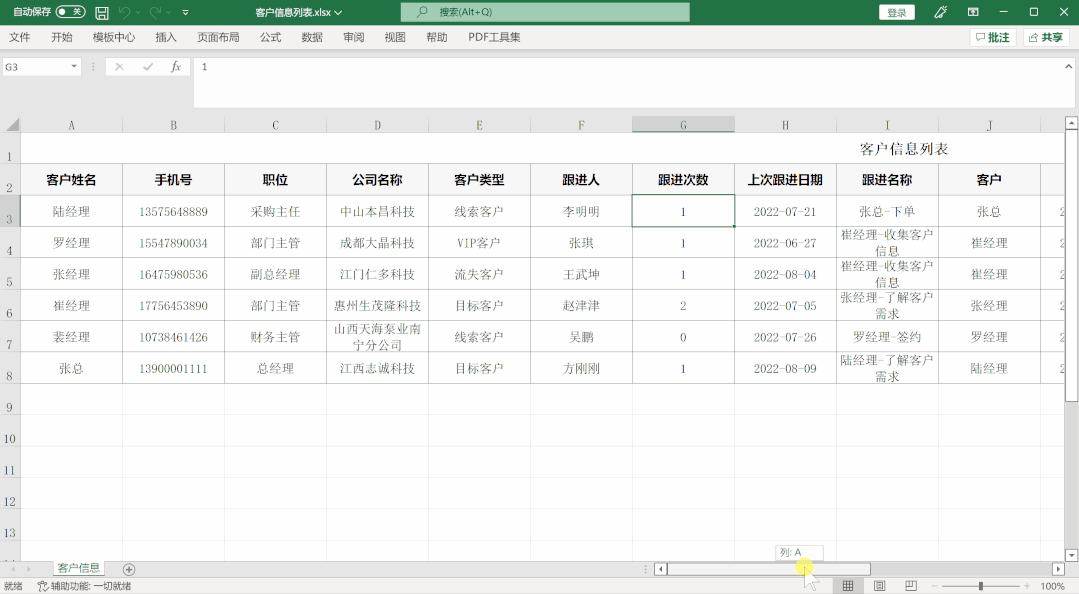
Task: Click cell with 陆经理 in column A
Action: point(72,211)
